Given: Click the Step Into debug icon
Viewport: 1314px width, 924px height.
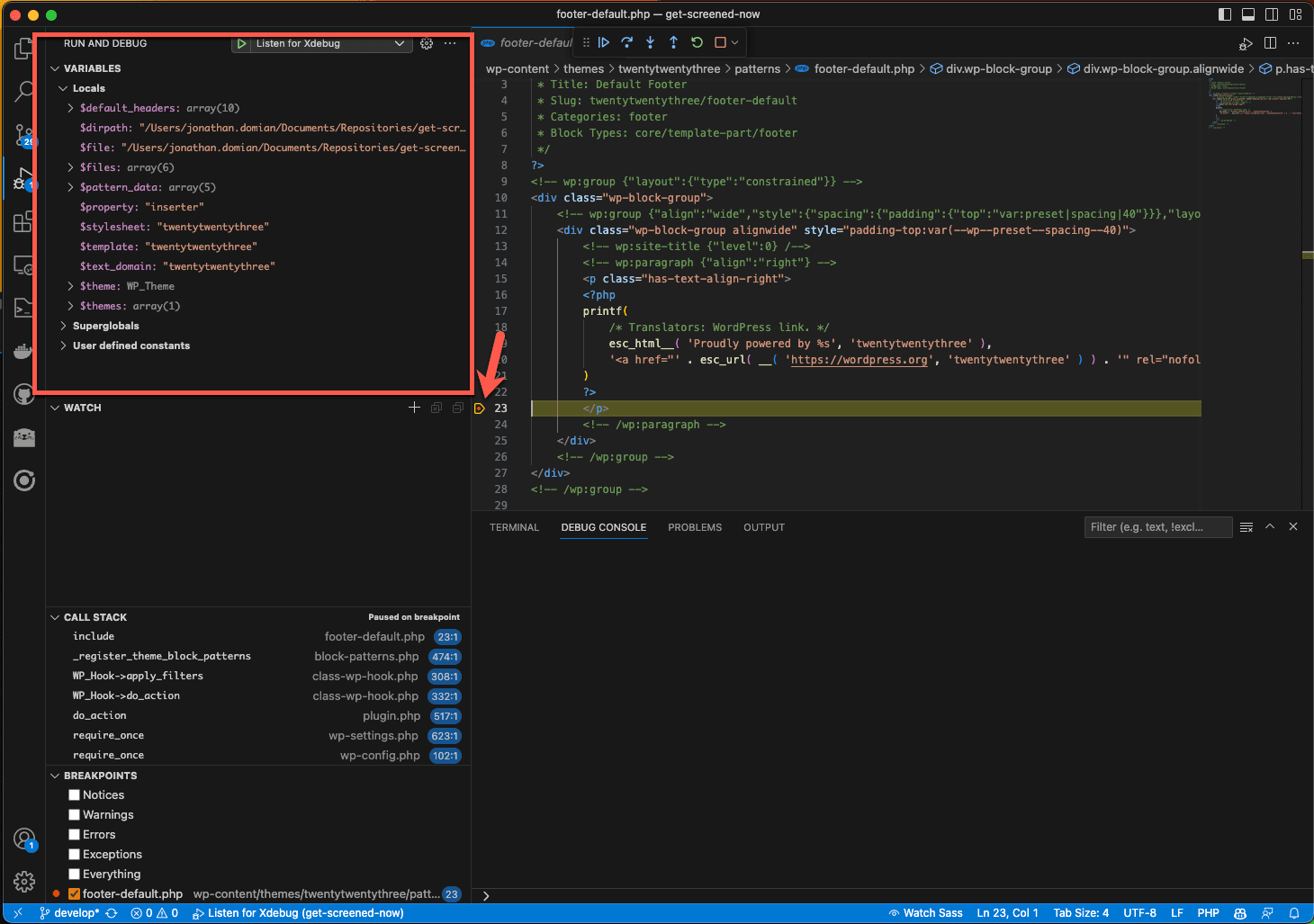Looking at the screenshot, I should 650,42.
